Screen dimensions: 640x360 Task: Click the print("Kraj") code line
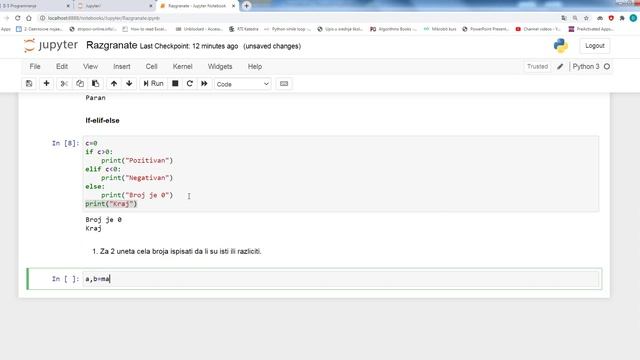point(111,204)
